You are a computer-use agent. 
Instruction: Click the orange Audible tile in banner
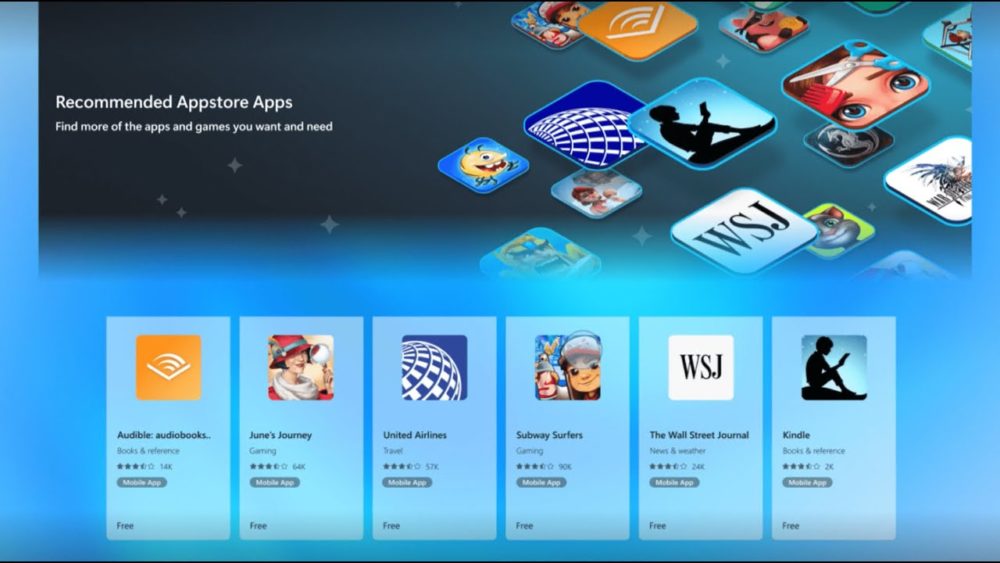coord(638,27)
